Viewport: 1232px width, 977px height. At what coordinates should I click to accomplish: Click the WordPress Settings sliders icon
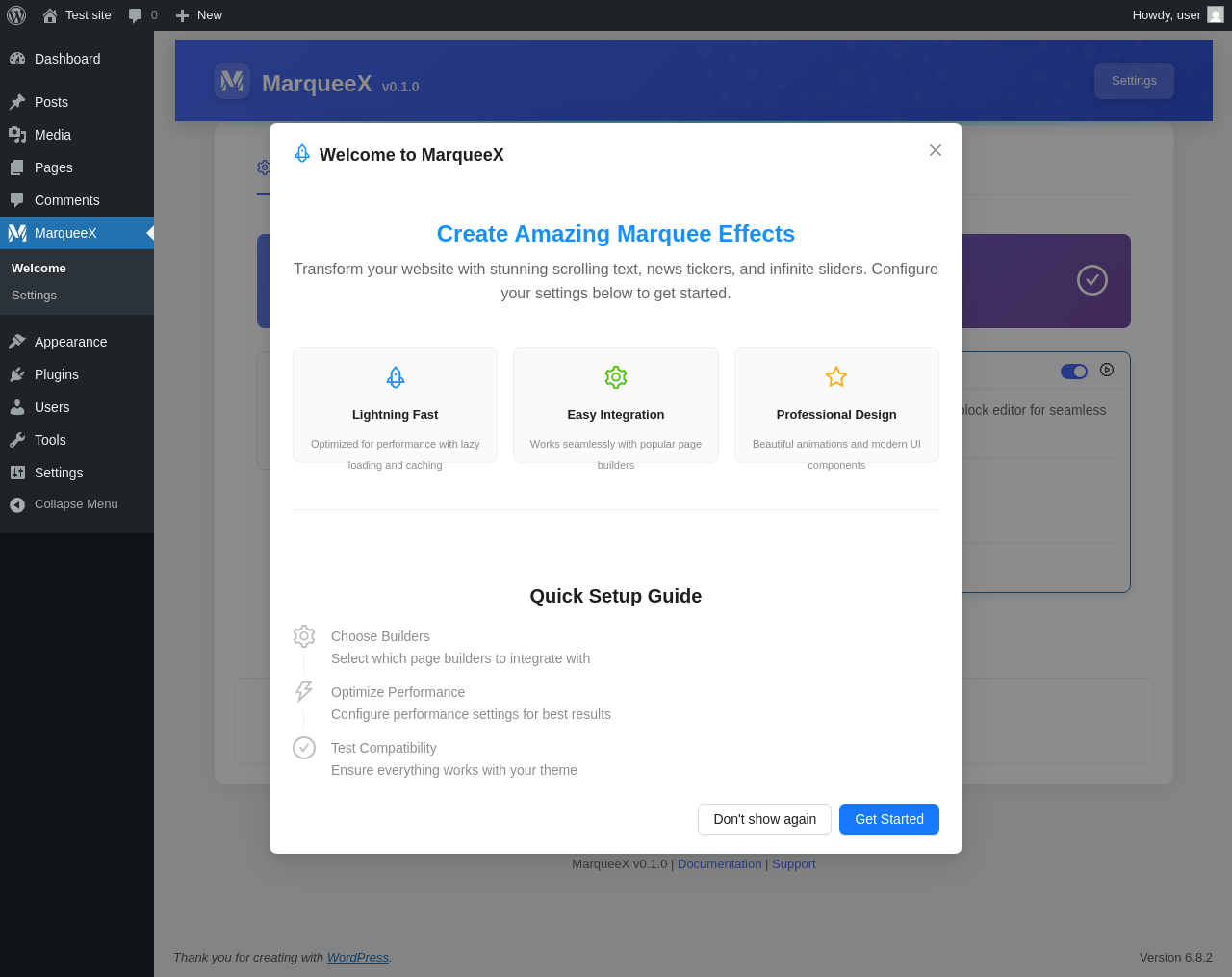tap(17, 473)
